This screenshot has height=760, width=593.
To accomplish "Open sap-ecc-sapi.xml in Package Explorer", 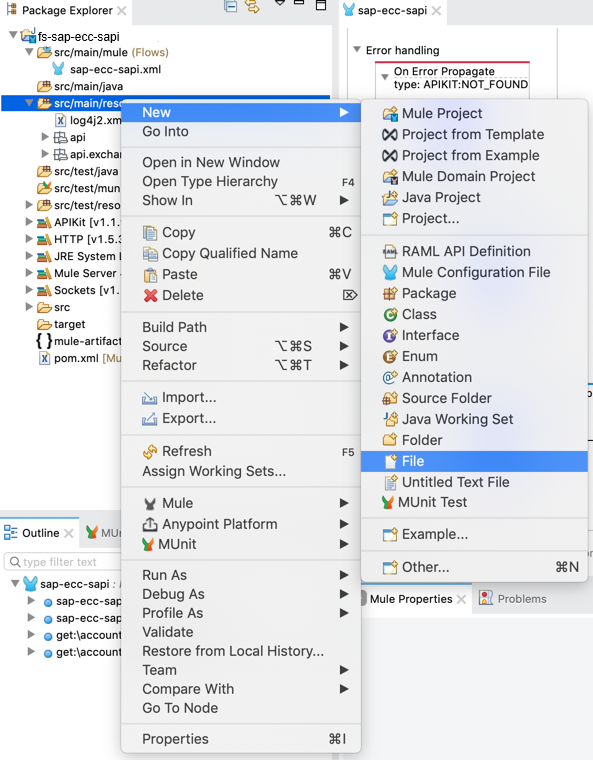I will (x=107, y=69).
